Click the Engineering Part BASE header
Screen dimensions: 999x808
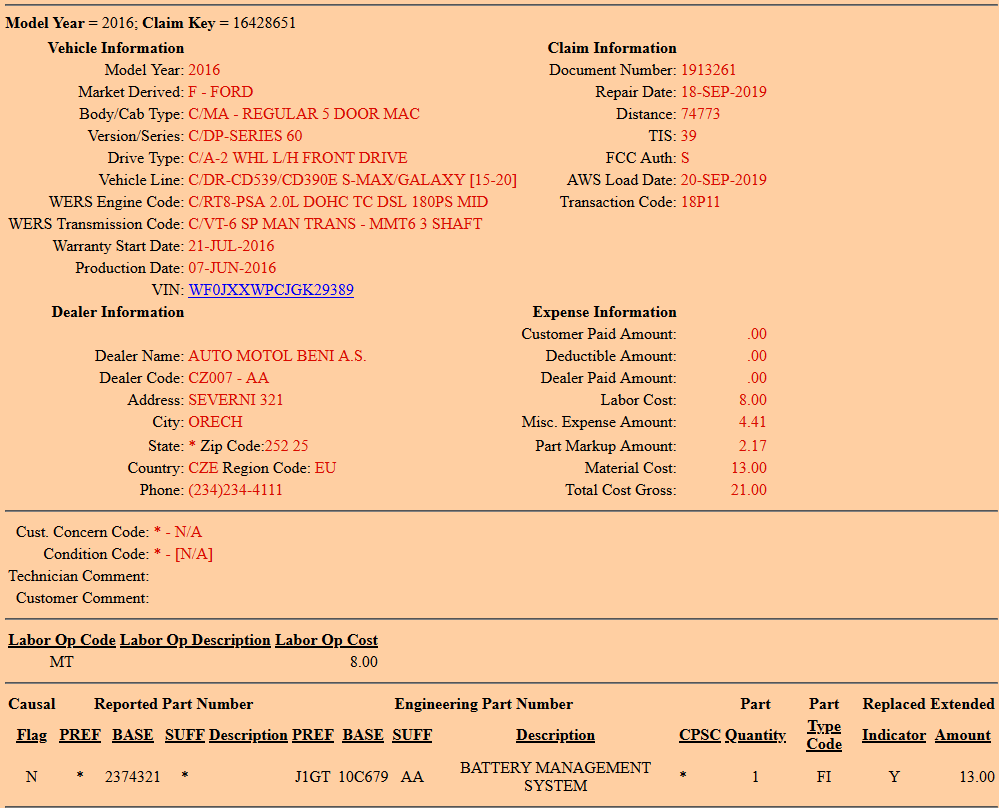click(363, 735)
